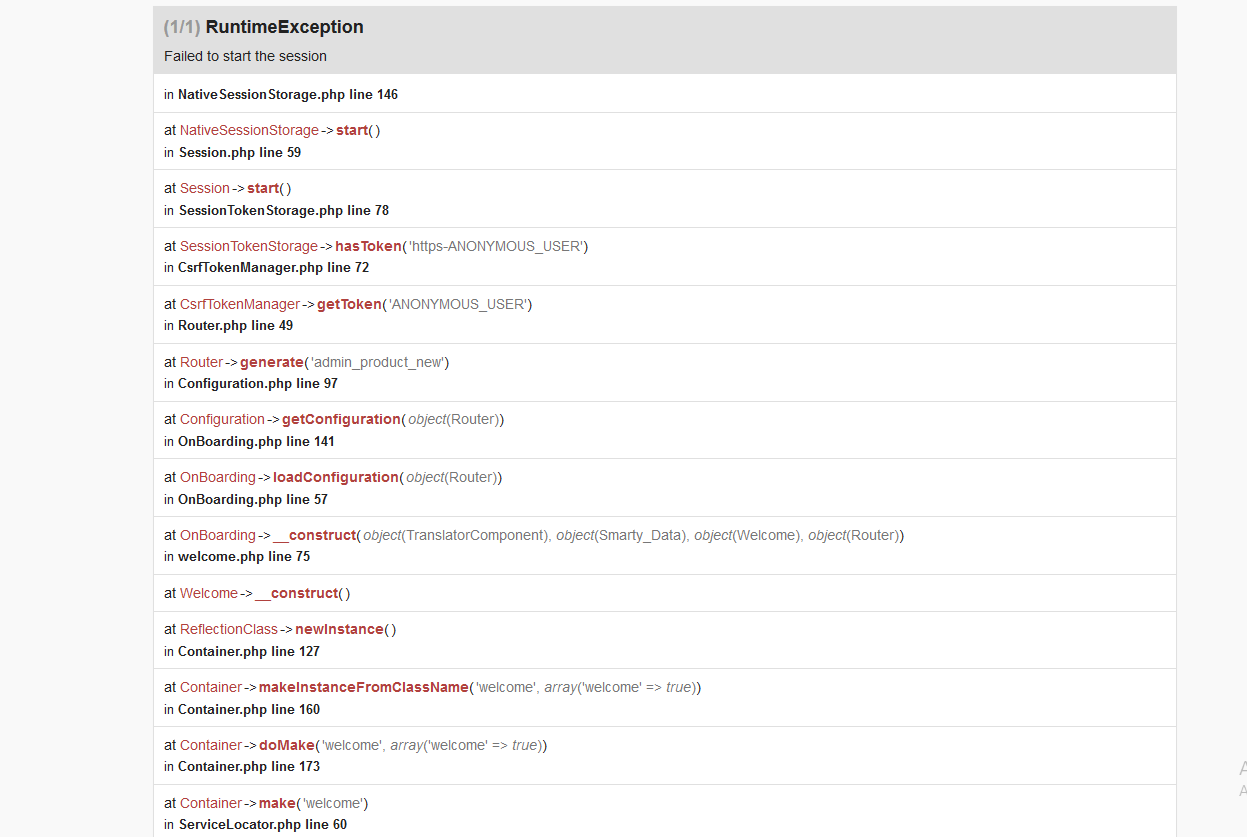Click the getToken method name
The height and width of the screenshot is (837, 1247).
(349, 304)
